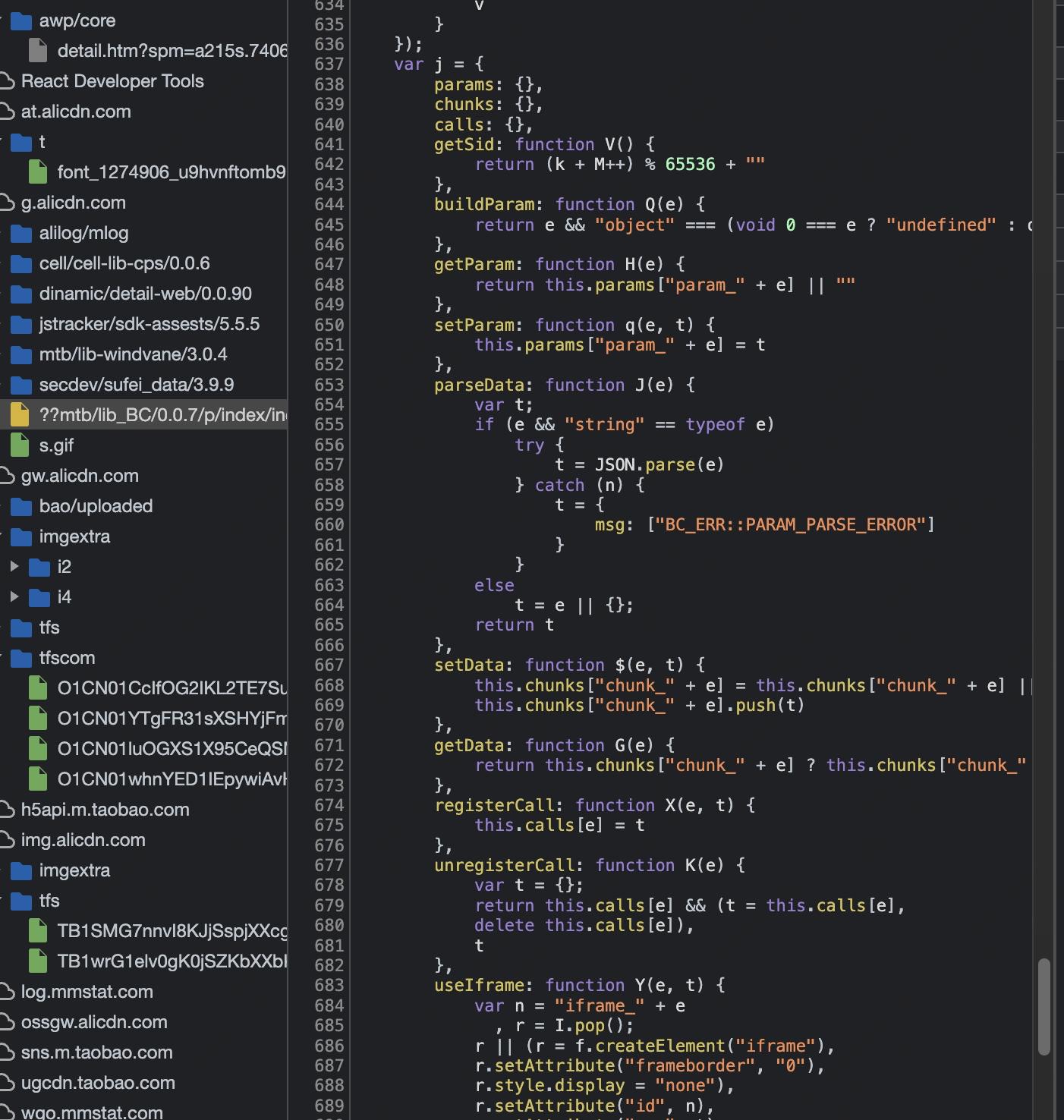
Task: Click the cloud icon beside log.mmstat.com
Action: pyautogui.click(x=8, y=992)
